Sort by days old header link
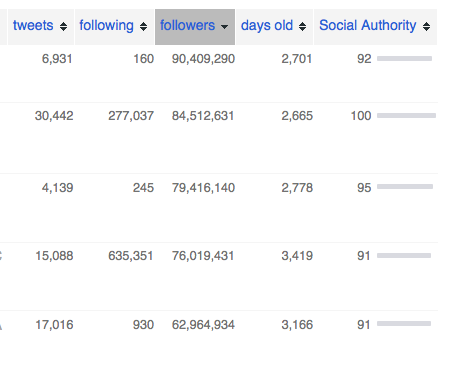453x368 pixels. tap(267, 26)
